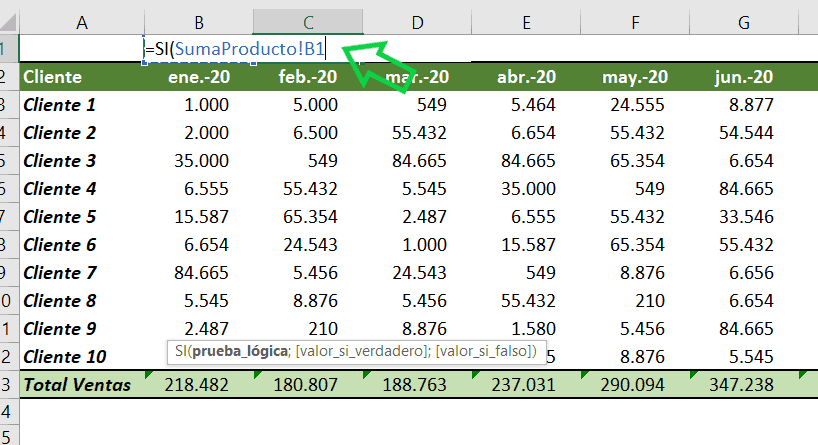Click total cell showing 218.482
The image size is (818, 445).
(199, 384)
